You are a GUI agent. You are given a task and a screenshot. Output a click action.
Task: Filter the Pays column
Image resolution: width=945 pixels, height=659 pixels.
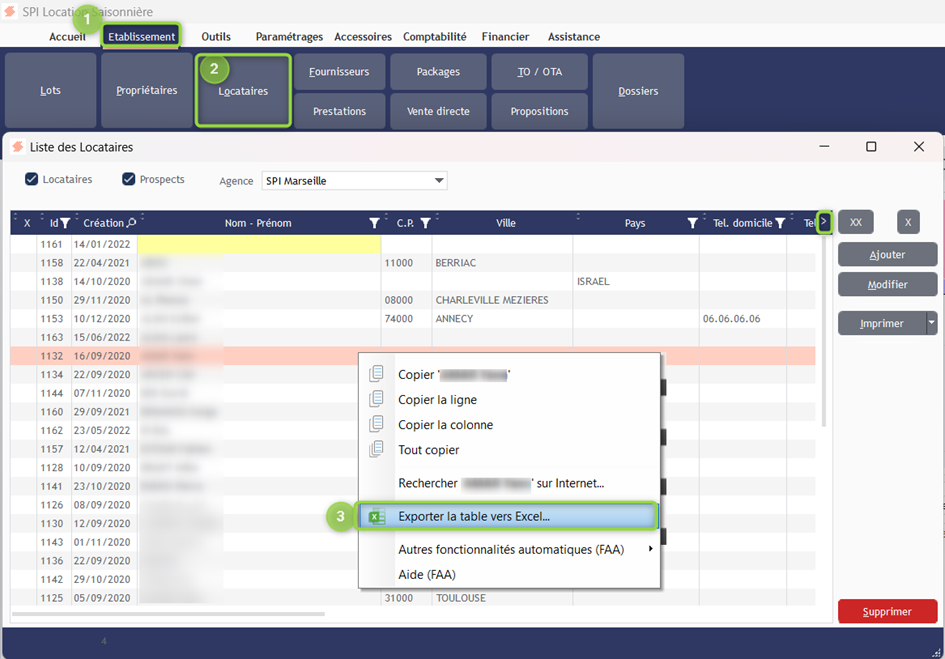pos(692,223)
